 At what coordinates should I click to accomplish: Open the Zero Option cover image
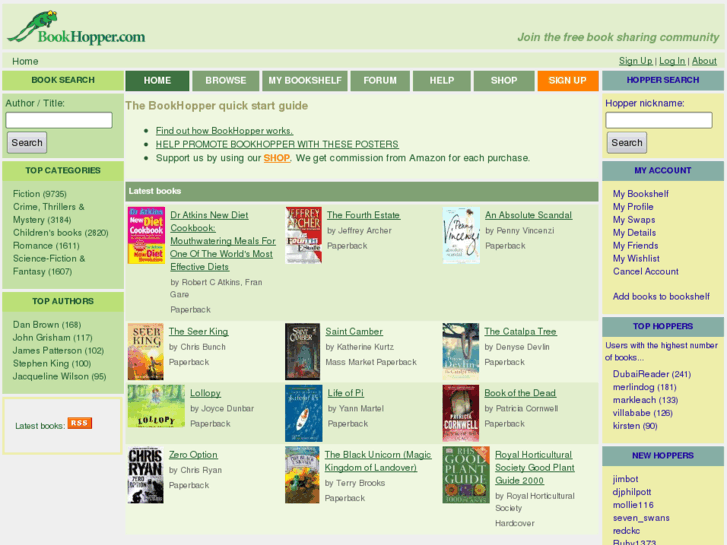(146, 475)
